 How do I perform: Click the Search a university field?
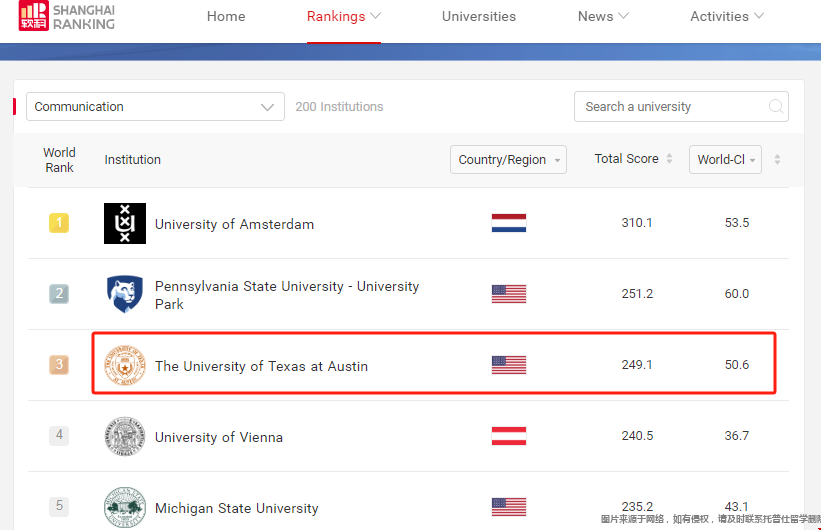click(x=681, y=106)
